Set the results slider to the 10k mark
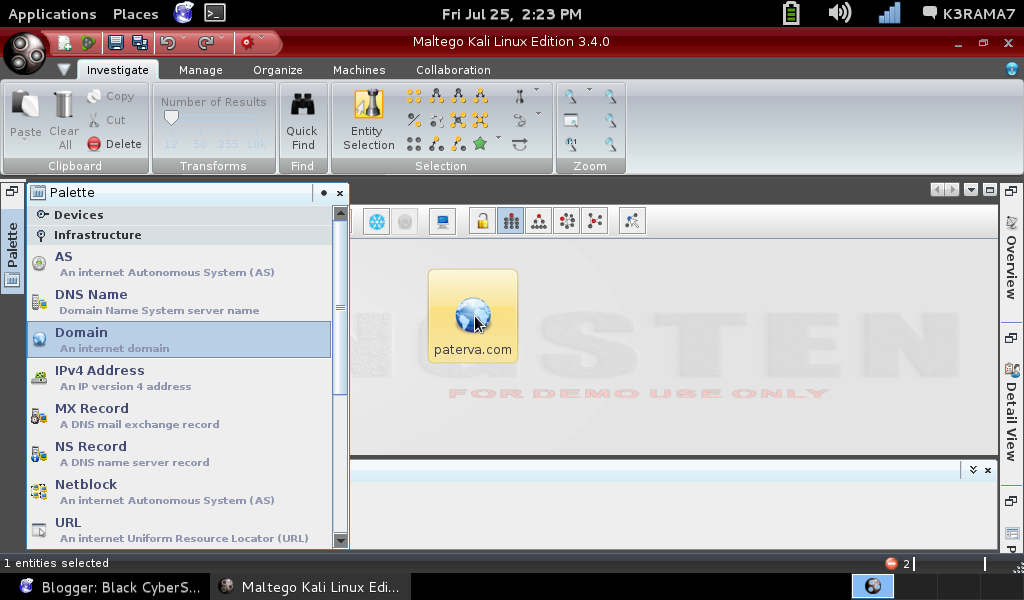Viewport: 1024px width, 600px height. 256,144
